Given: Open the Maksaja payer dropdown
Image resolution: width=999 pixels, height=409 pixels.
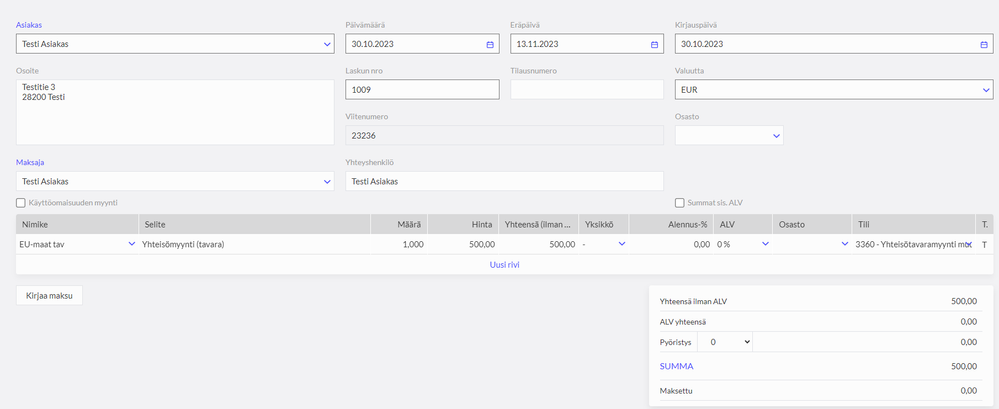Looking at the screenshot, I should (x=327, y=182).
